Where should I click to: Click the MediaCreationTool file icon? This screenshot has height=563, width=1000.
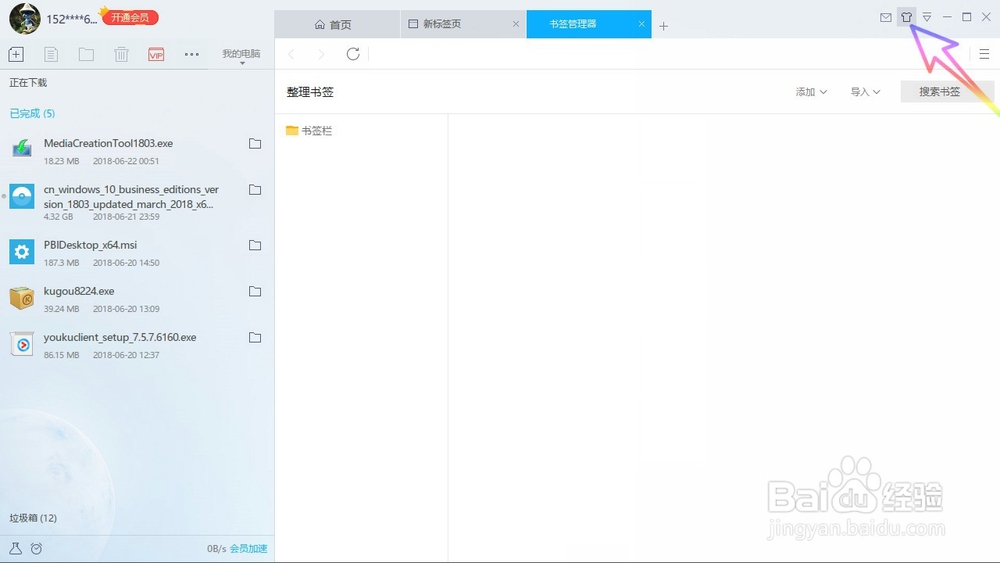[x=22, y=150]
